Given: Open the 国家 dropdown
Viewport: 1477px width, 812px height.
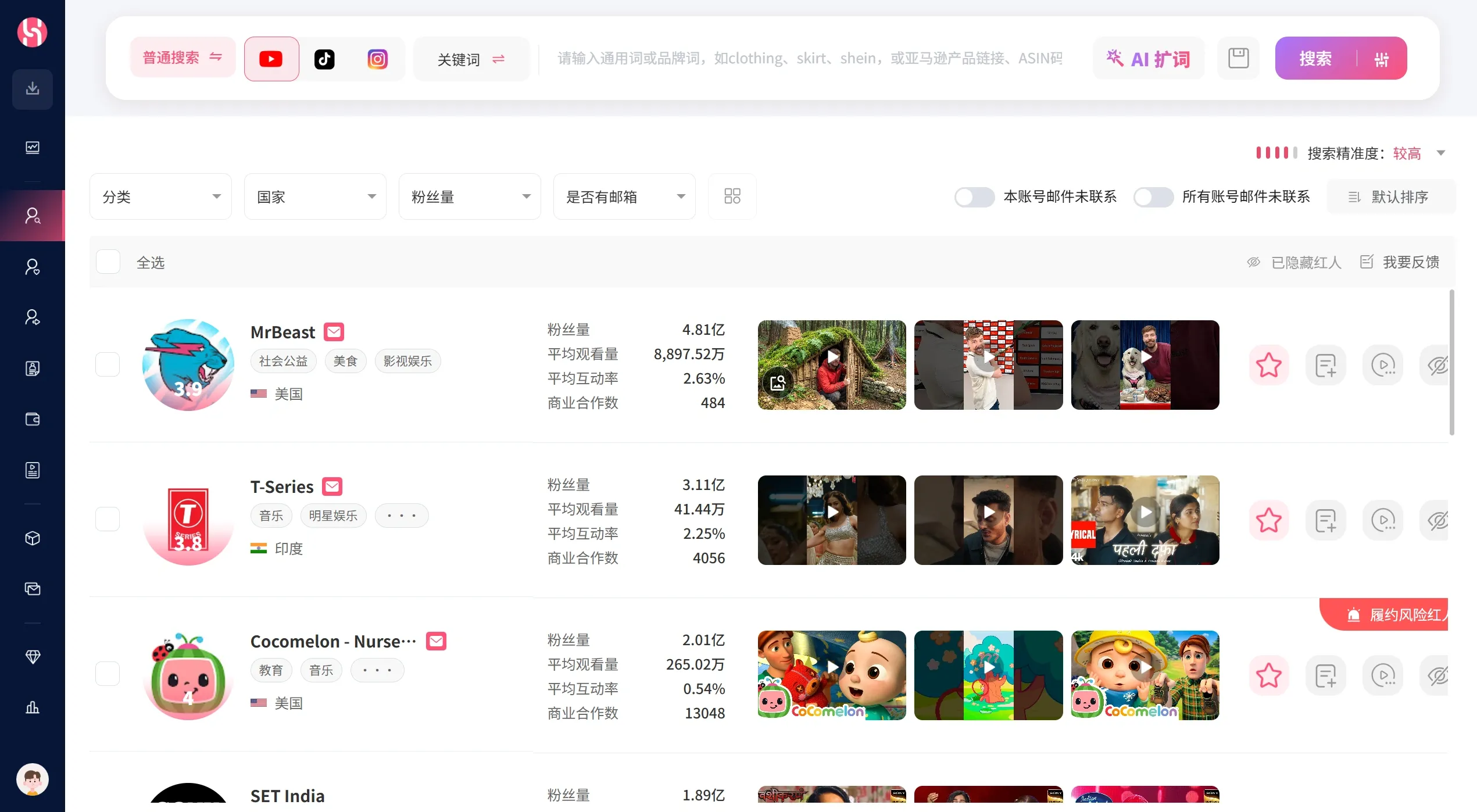Looking at the screenshot, I should pyautogui.click(x=315, y=196).
